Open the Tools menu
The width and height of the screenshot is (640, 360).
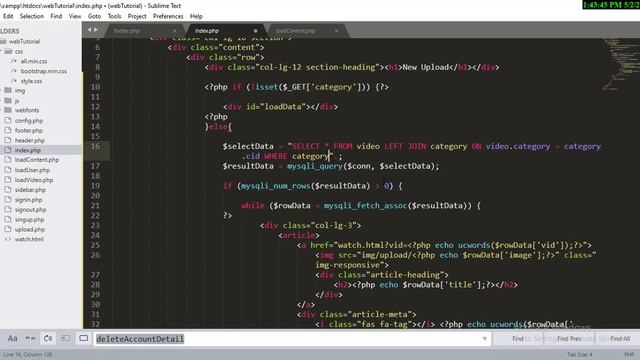114,16
